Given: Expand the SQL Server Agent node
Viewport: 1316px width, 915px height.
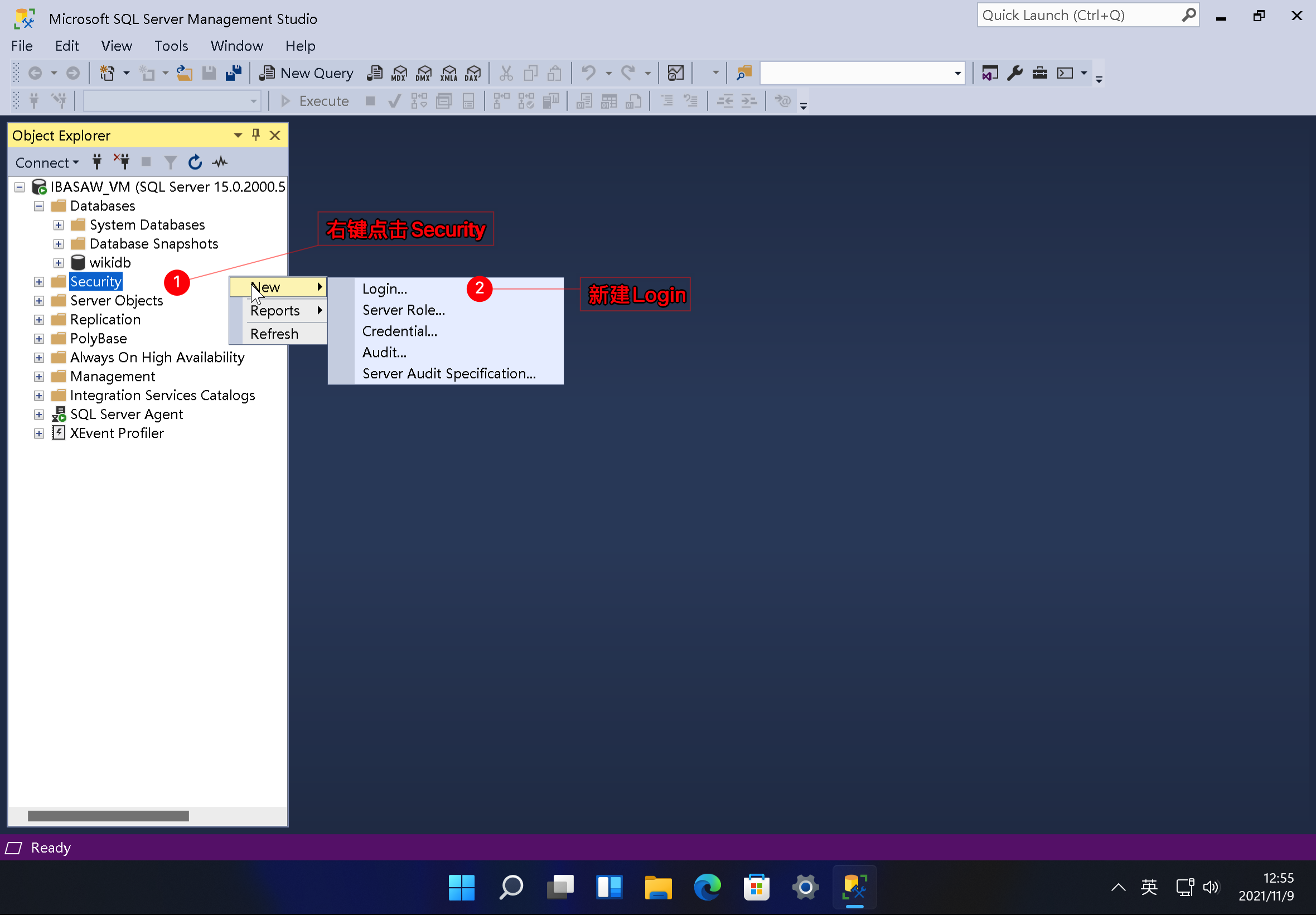Looking at the screenshot, I should 39,415.
